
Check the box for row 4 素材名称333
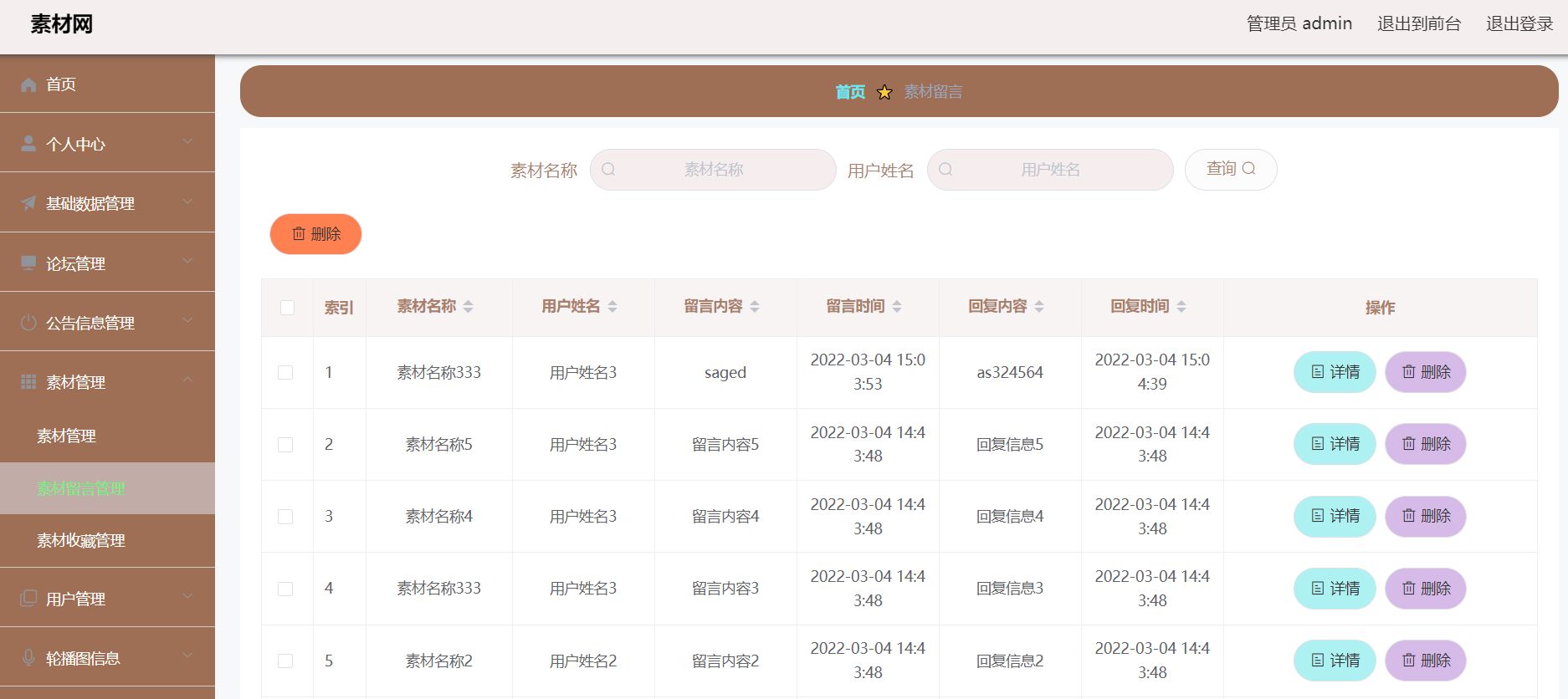(285, 589)
